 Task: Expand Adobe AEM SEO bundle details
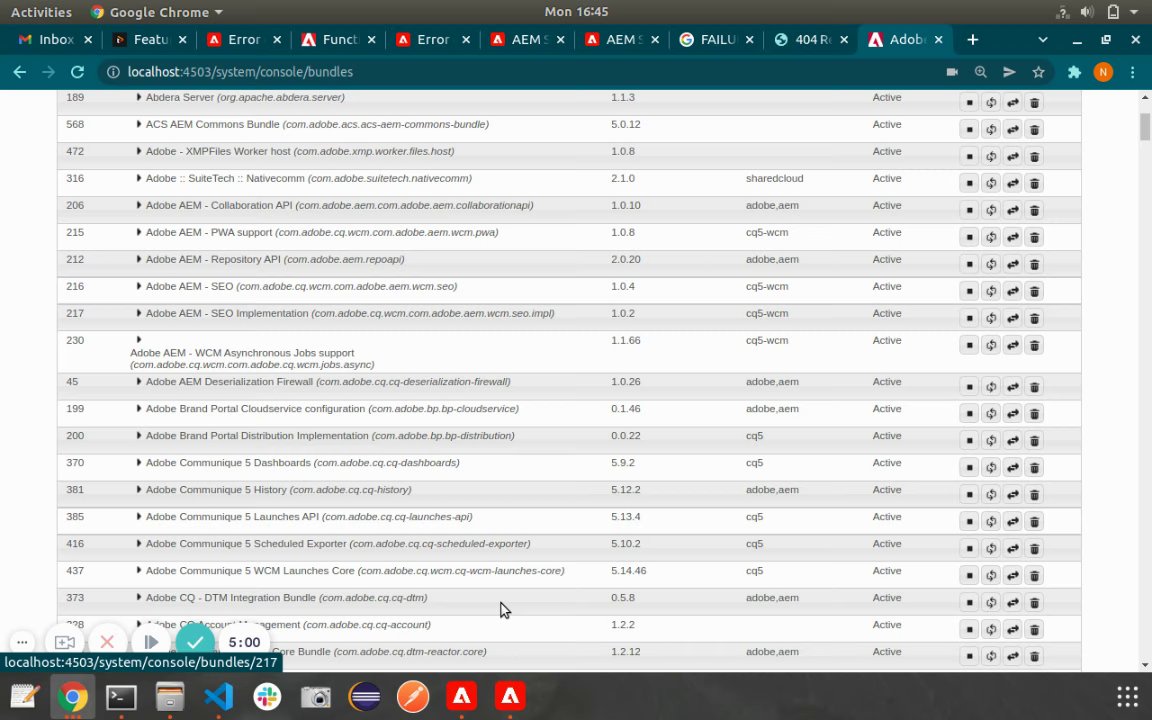(x=138, y=286)
